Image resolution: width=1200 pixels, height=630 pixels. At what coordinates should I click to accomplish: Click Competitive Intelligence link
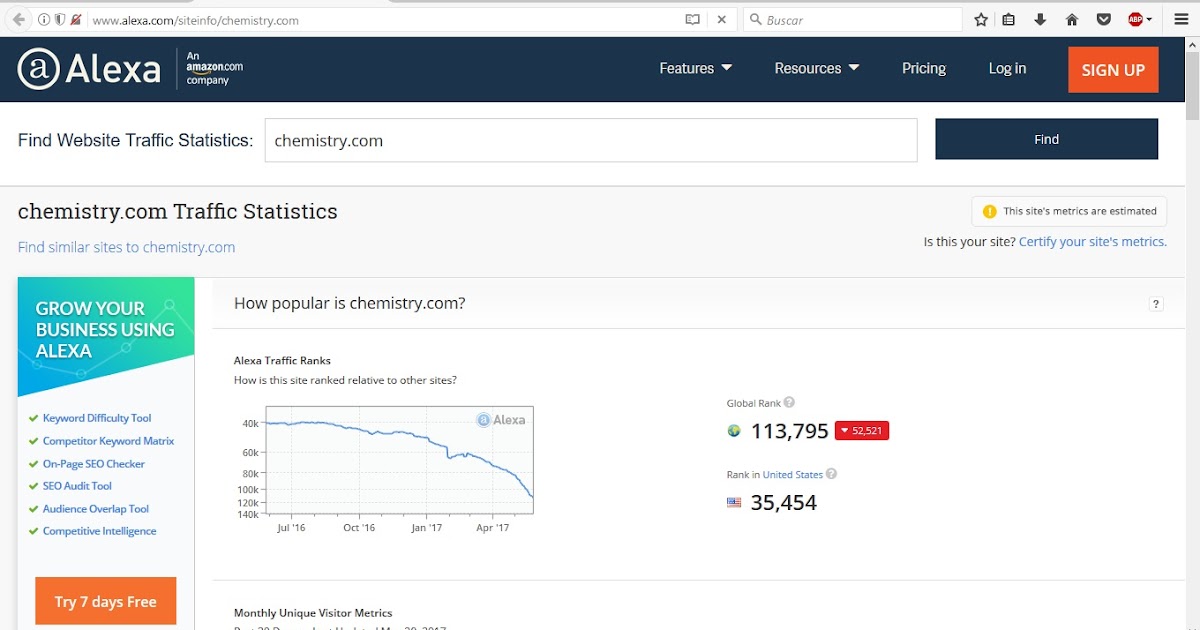click(99, 531)
